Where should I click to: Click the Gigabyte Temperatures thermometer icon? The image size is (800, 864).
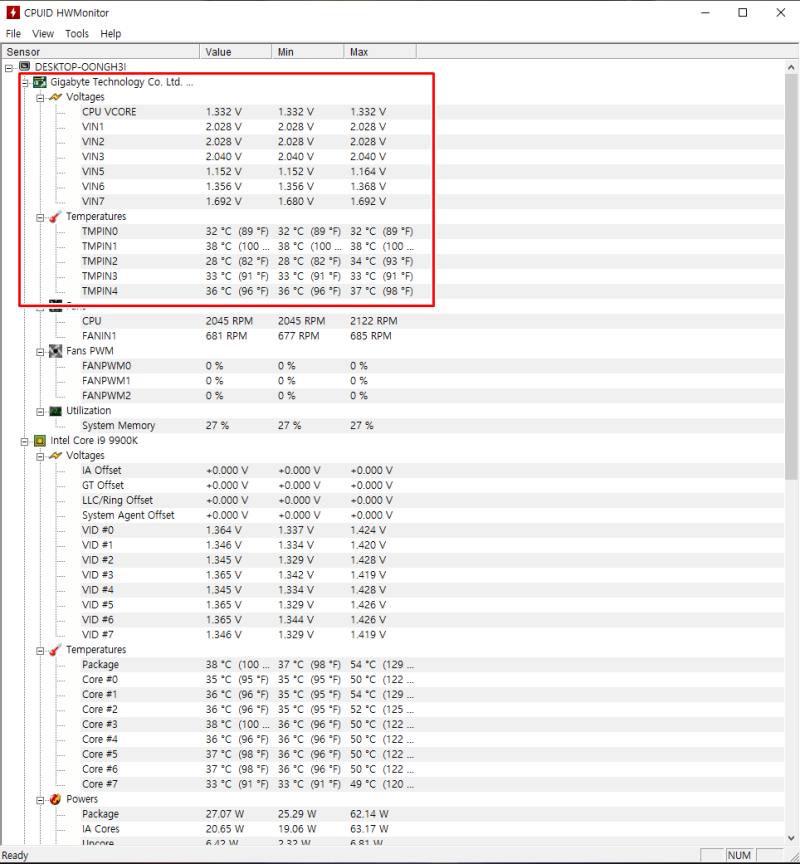coord(55,217)
